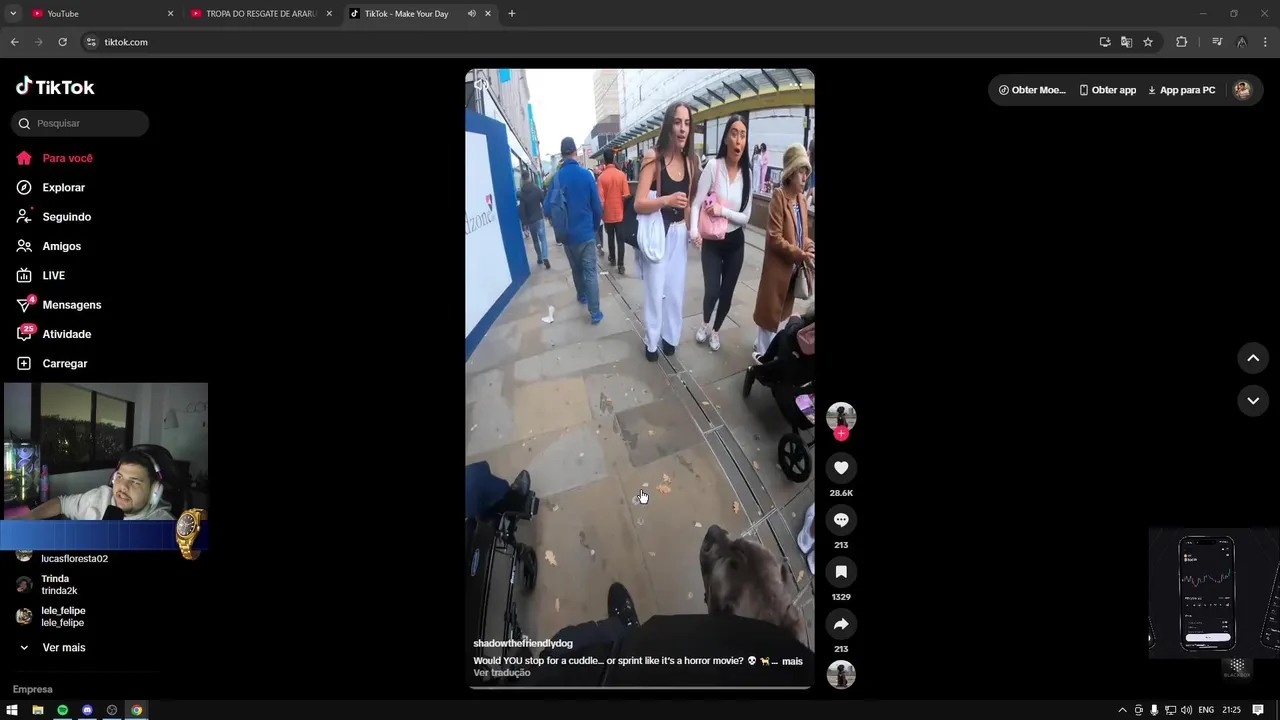This screenshot has width=1280, height=720.
Task: Expand caption with mais link
Action: (792, 662)
